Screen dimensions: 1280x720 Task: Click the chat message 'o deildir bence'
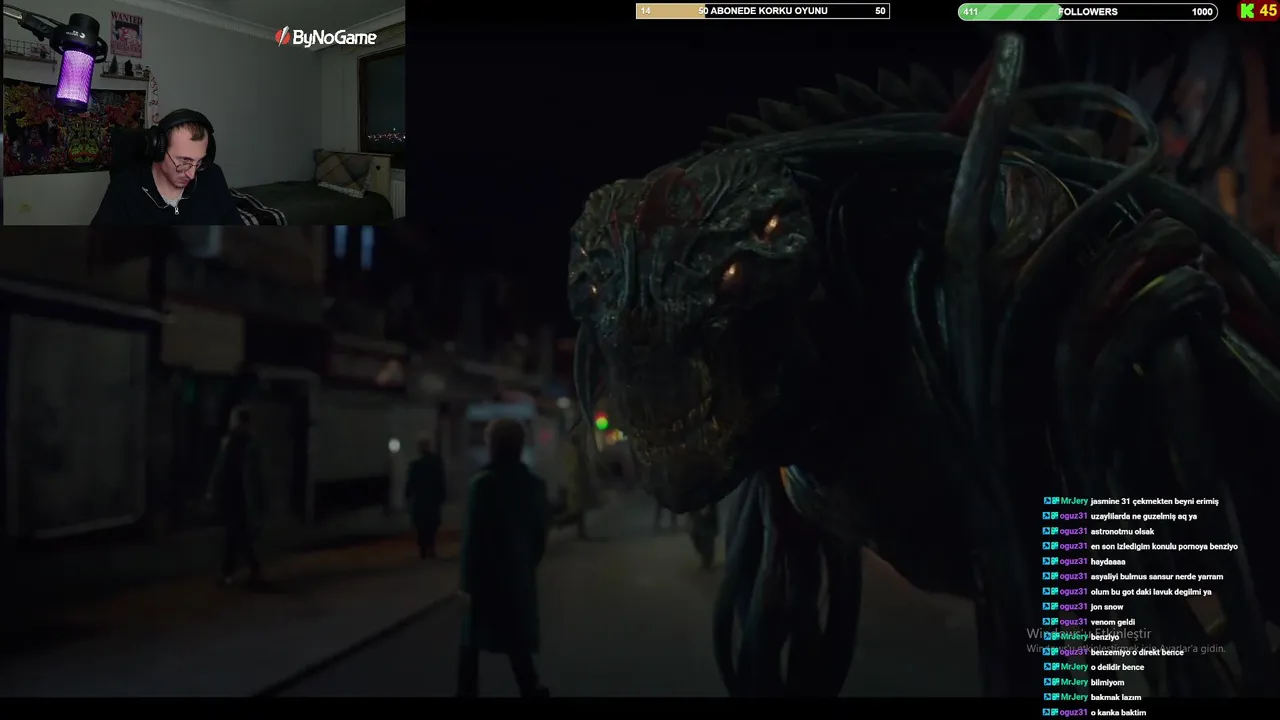pyautogui.click(x=1117, y=667)
